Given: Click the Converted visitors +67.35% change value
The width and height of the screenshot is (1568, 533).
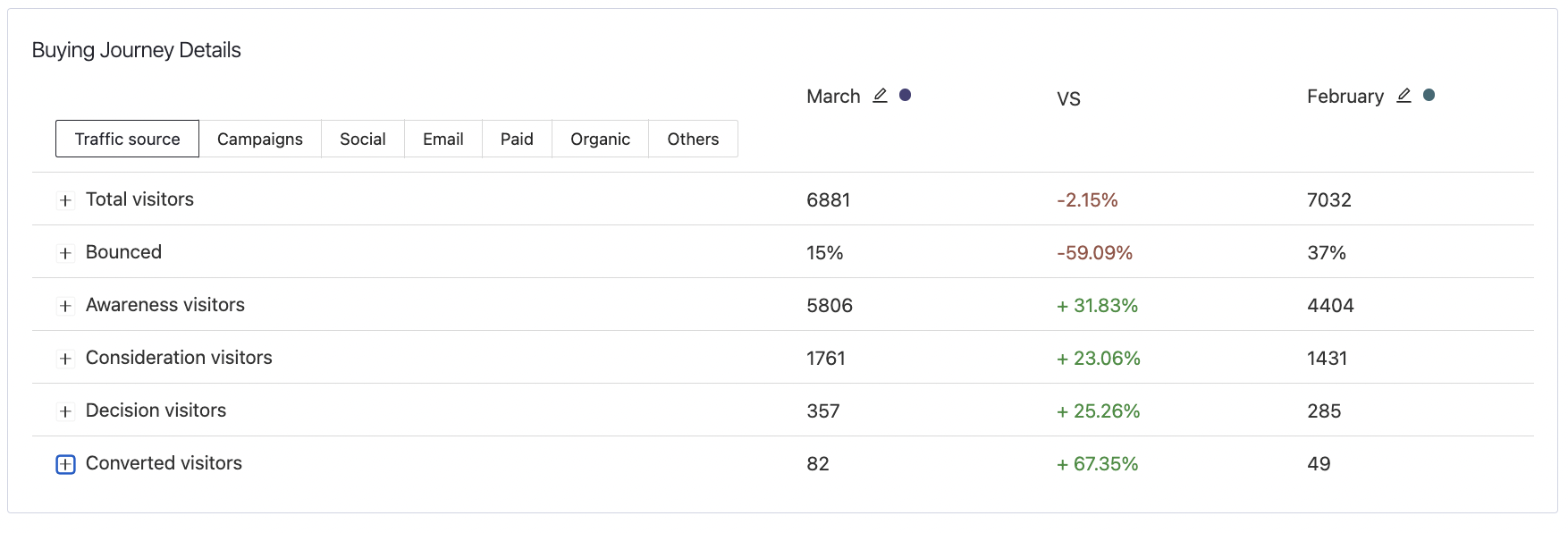Looking at the screenshot, I should [1097, 464].
